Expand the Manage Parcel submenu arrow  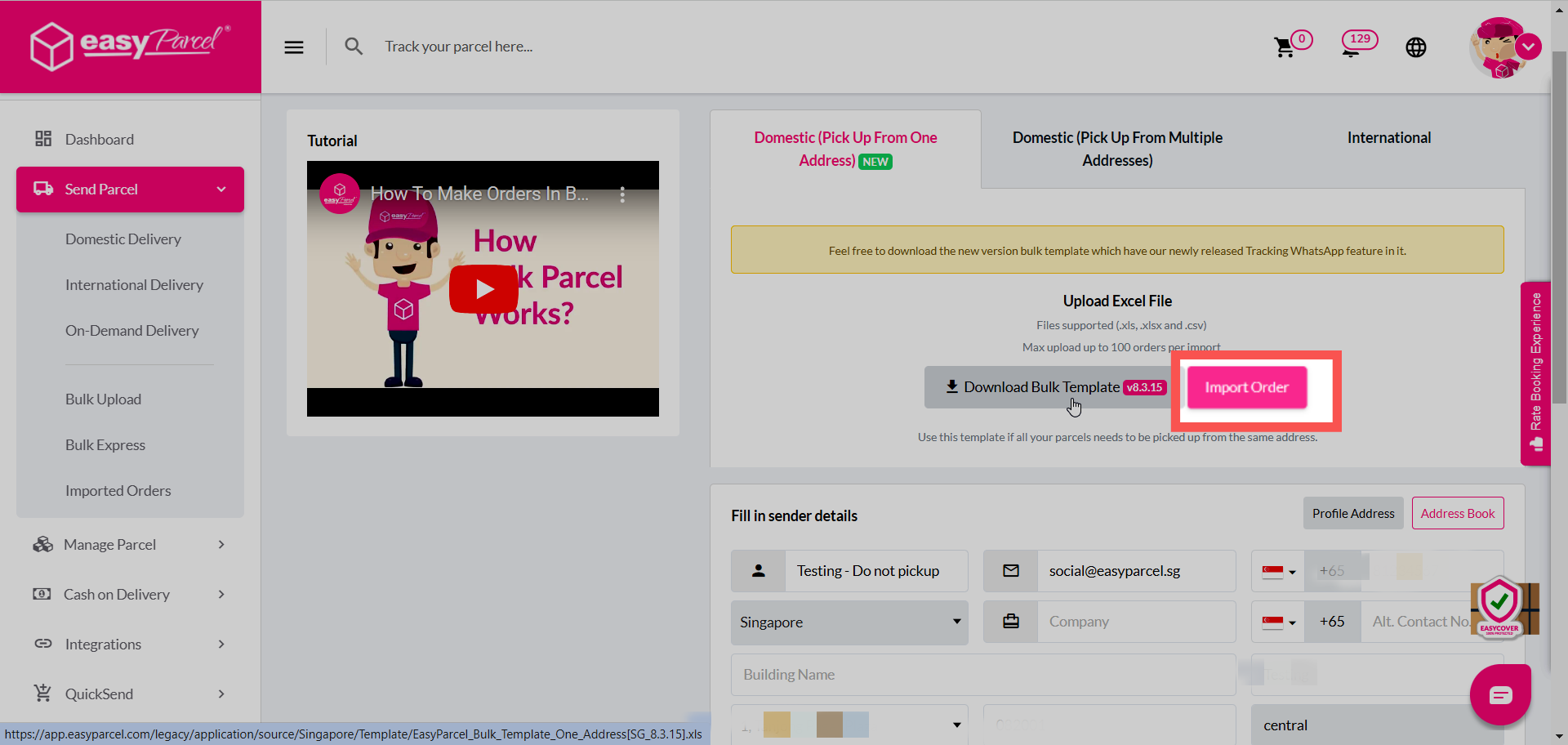[x=221, y=544]
